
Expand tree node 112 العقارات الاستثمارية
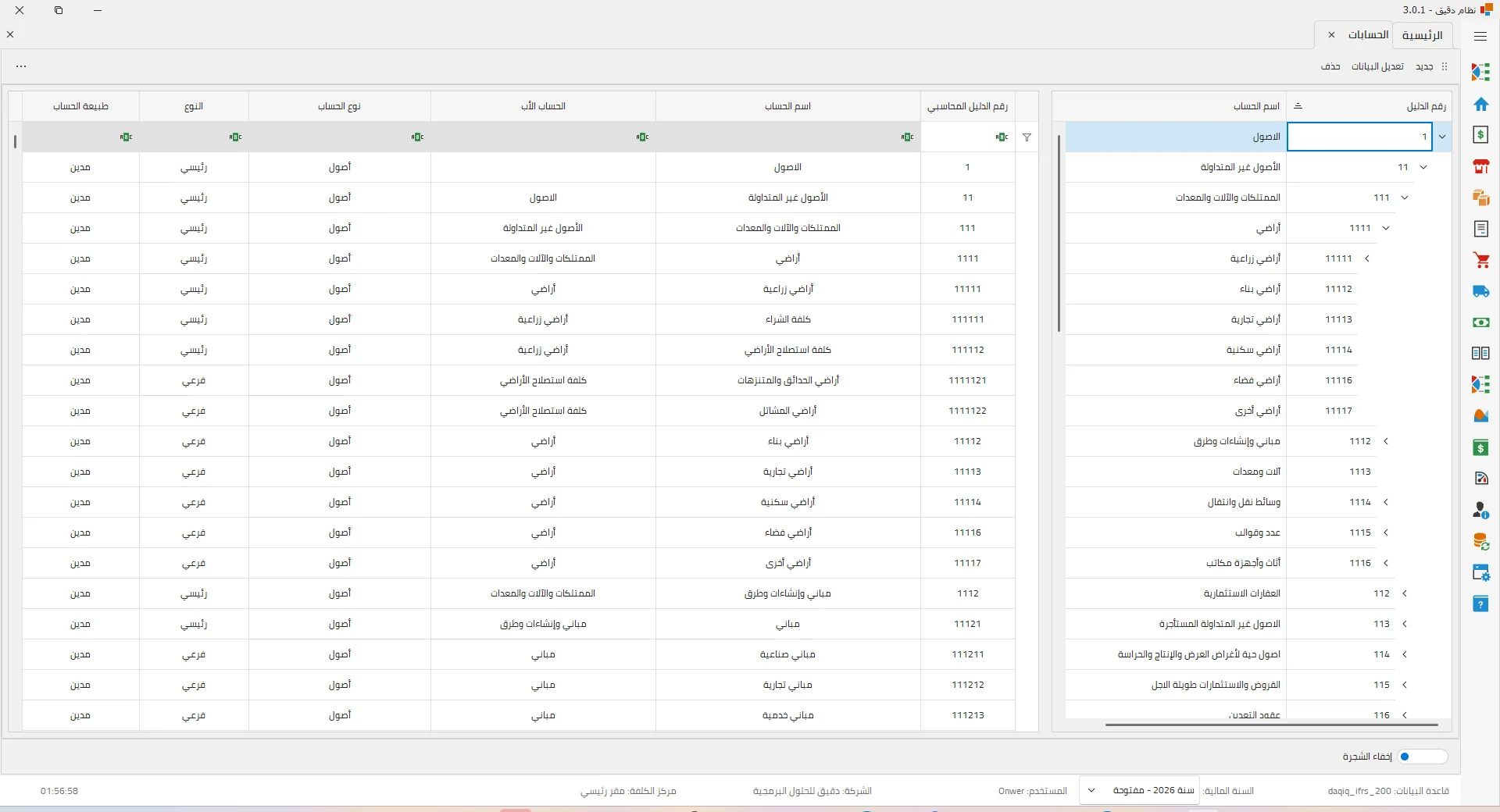pos(1405,593)
